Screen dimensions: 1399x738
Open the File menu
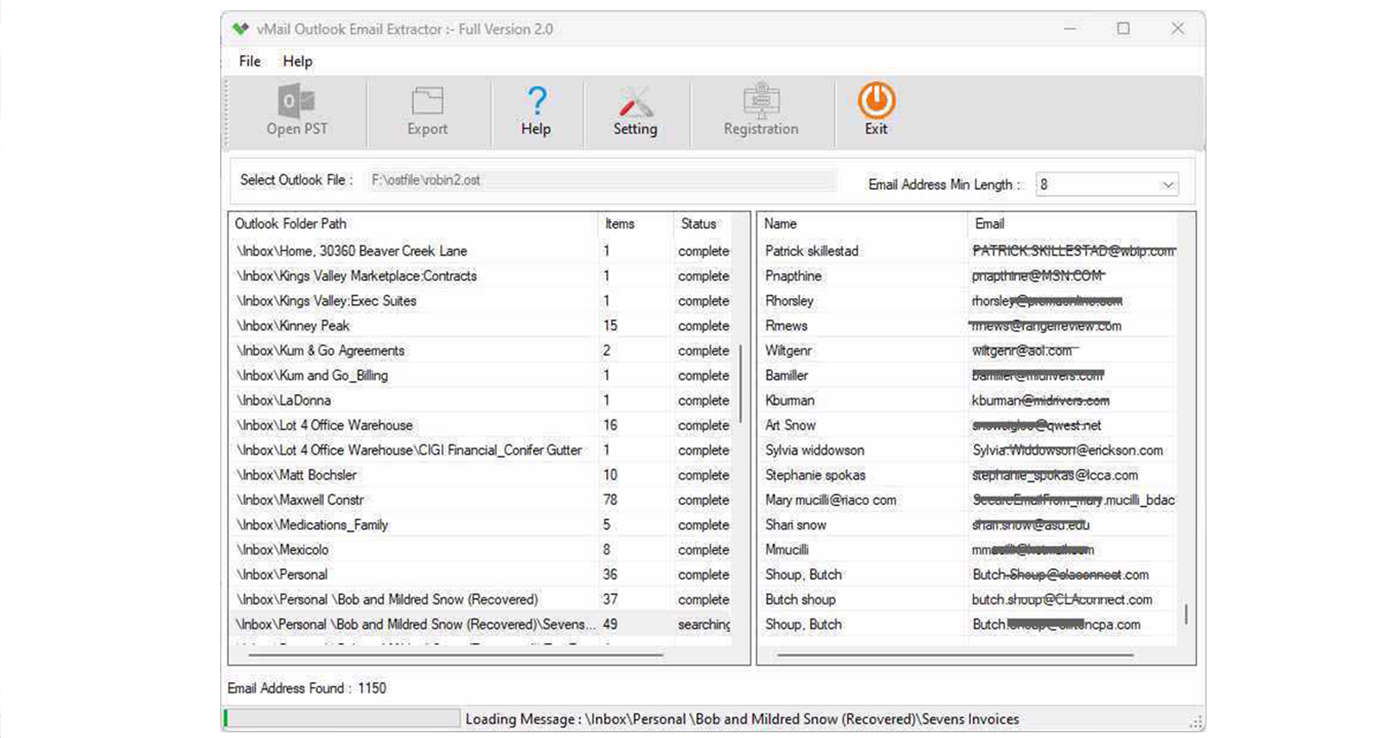click(x=250, y=61)
